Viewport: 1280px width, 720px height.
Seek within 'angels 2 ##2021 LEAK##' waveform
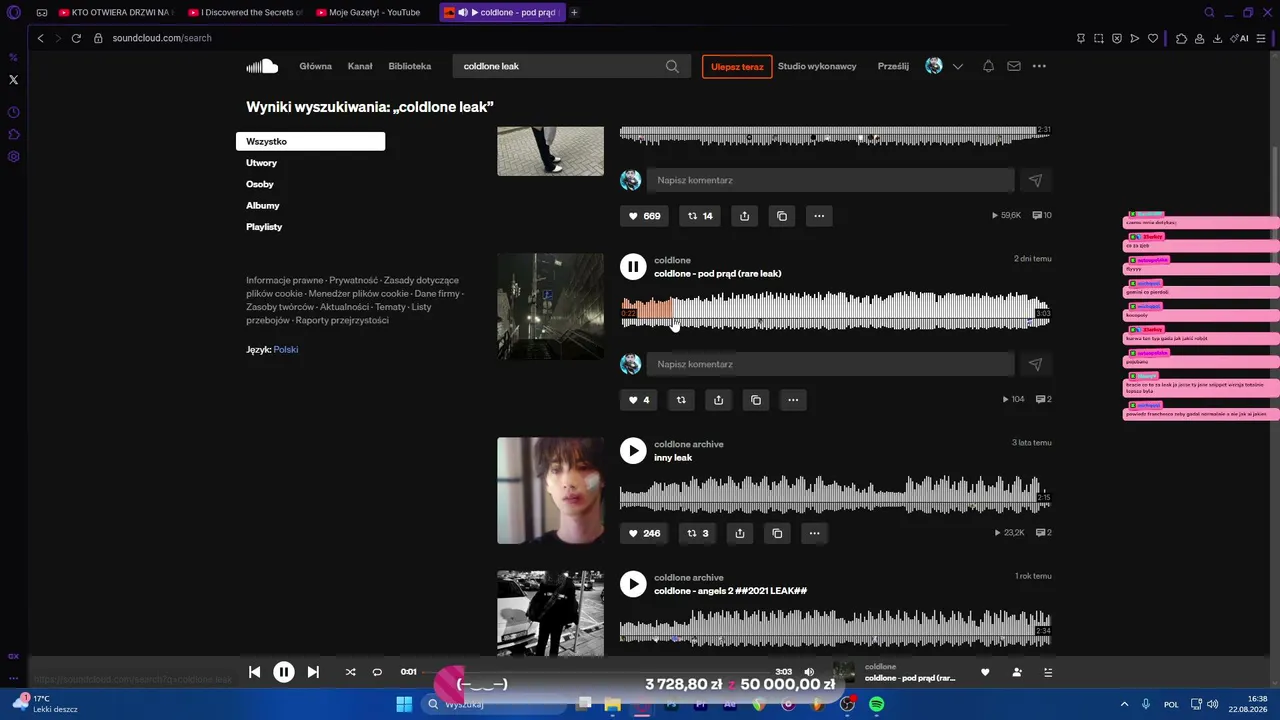pos(835,627)
